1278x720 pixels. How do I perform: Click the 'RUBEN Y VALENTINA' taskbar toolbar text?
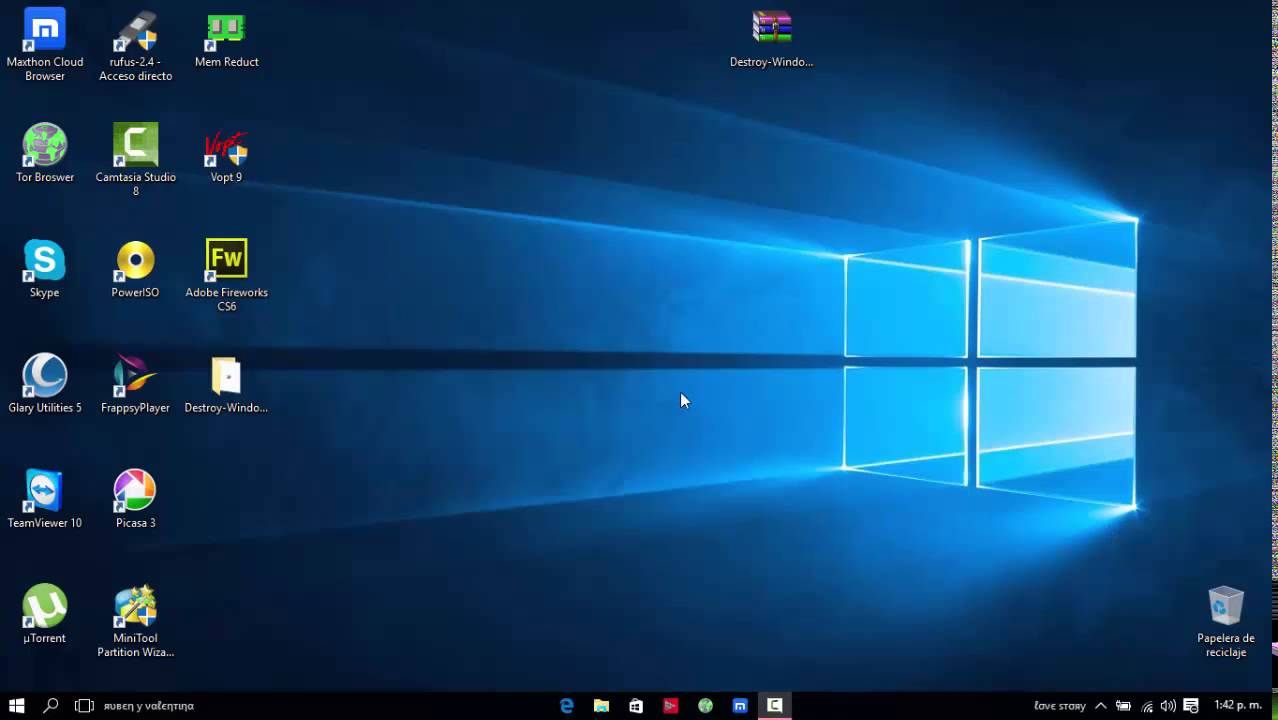click(x=149, y=706)
